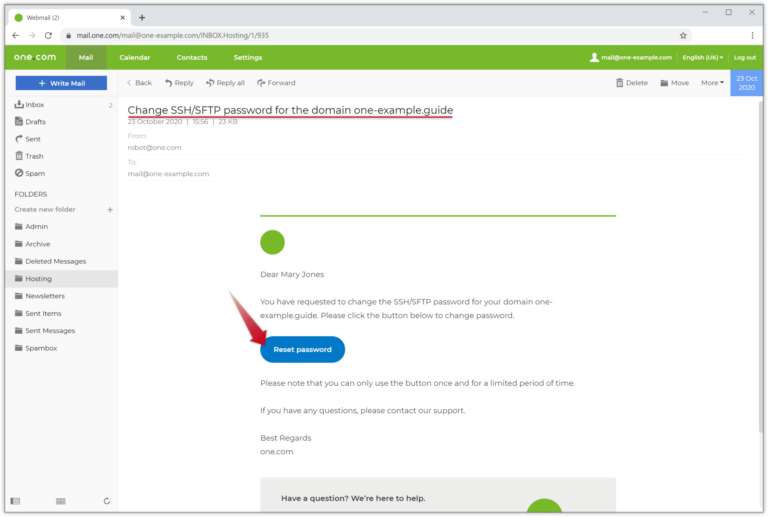Select the Sent Items folder

[61, 313]
